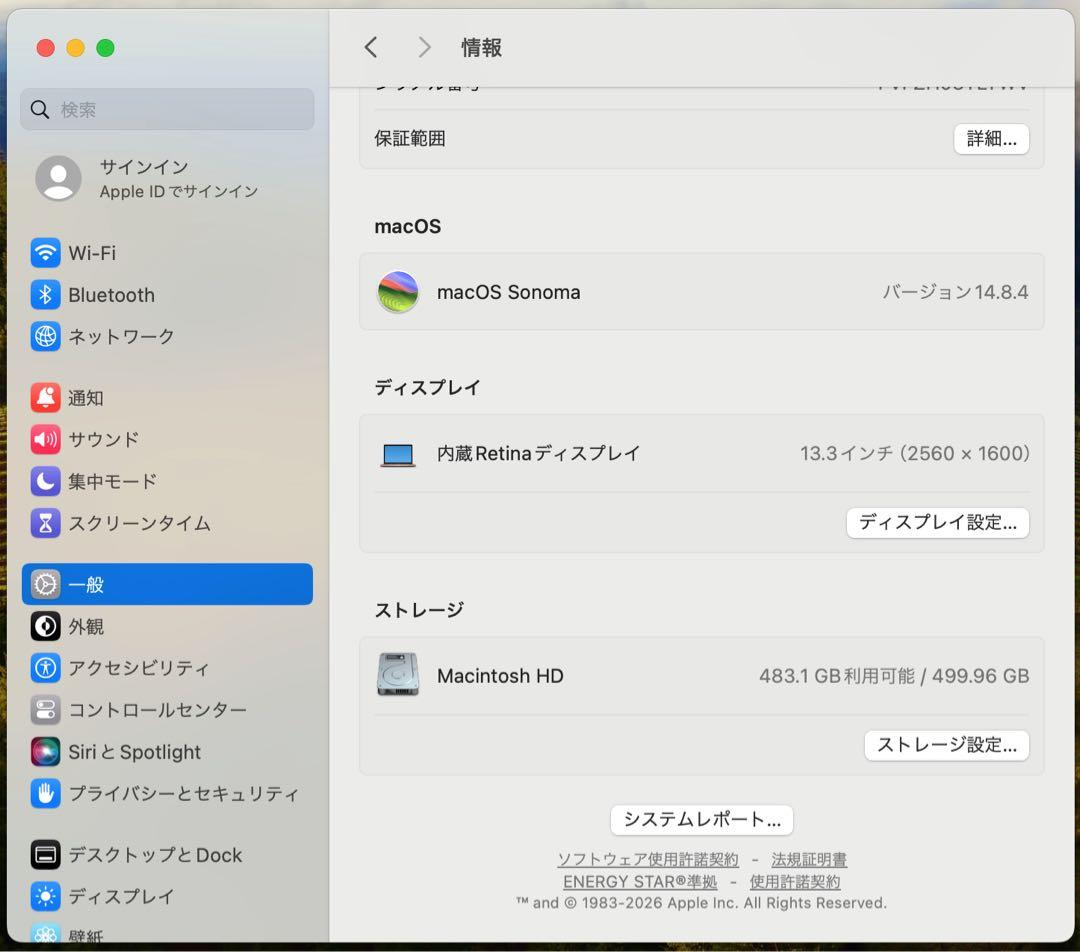The height and width of the screenshot is (952, 1080).
Task: Click the アクセシビリティ icon
Action: (45, 668)
